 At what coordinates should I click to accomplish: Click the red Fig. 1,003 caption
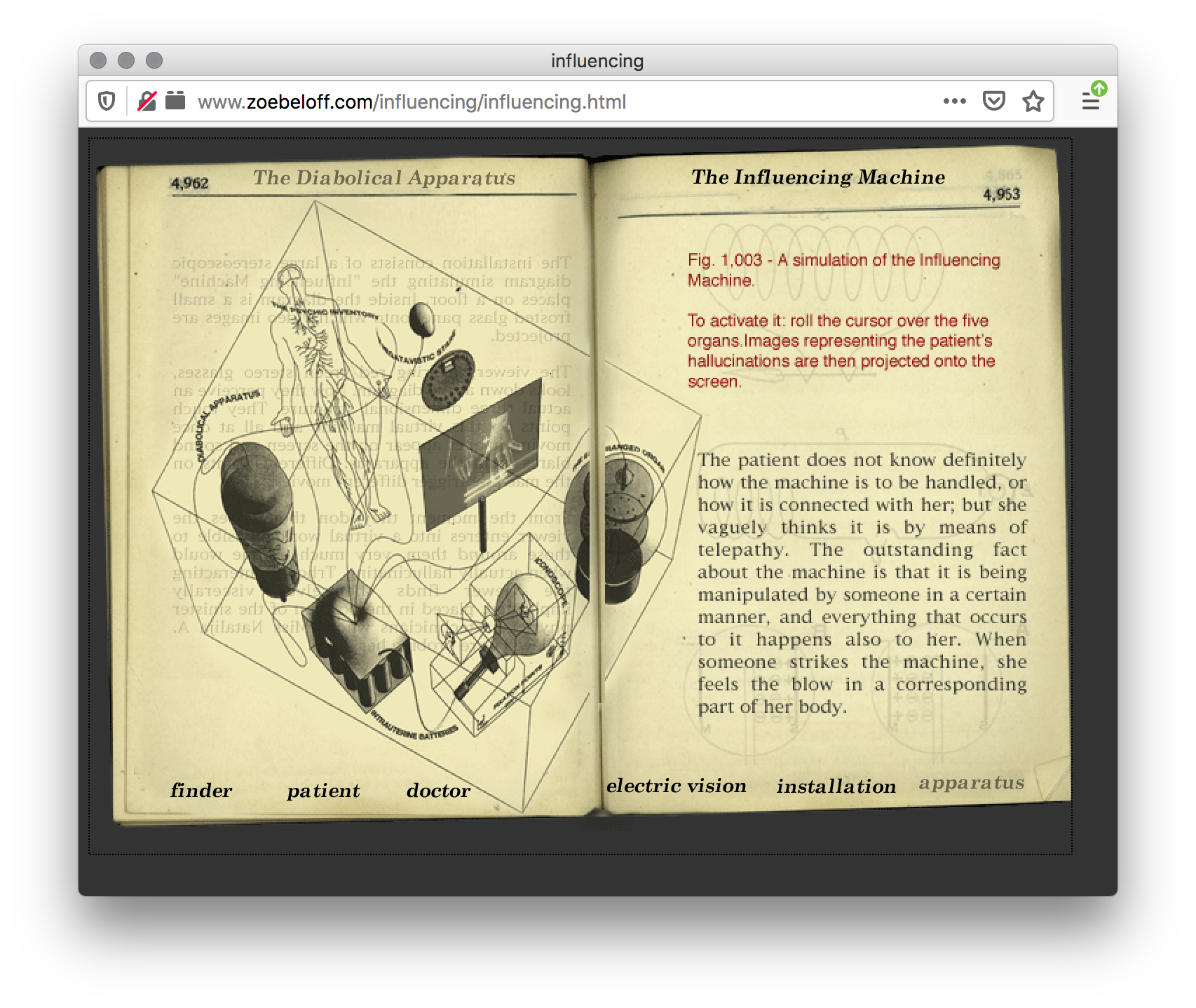click(x=843, y=270)
